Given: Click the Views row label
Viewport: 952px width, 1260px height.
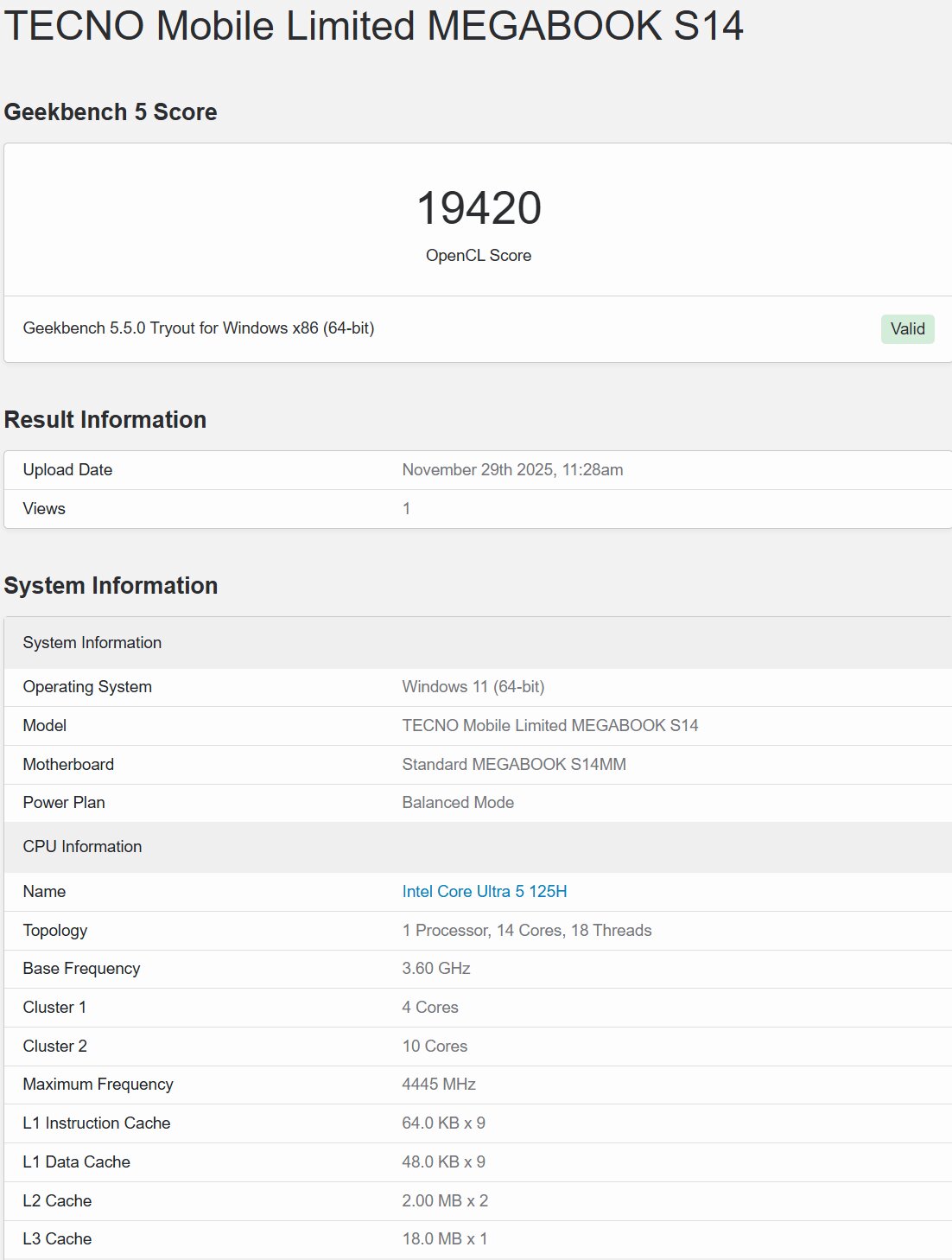Looking at the screenshot, I should click(x=44, y=509).
